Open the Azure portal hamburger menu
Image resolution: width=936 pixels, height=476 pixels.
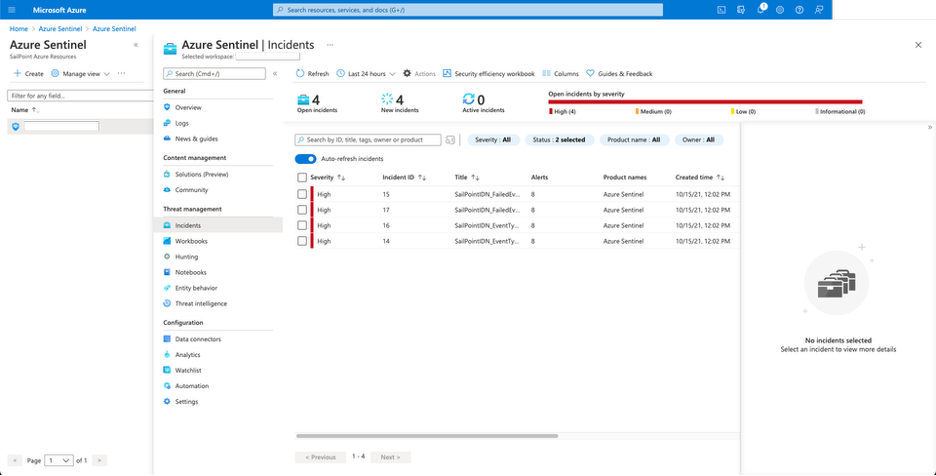(12, 10)
